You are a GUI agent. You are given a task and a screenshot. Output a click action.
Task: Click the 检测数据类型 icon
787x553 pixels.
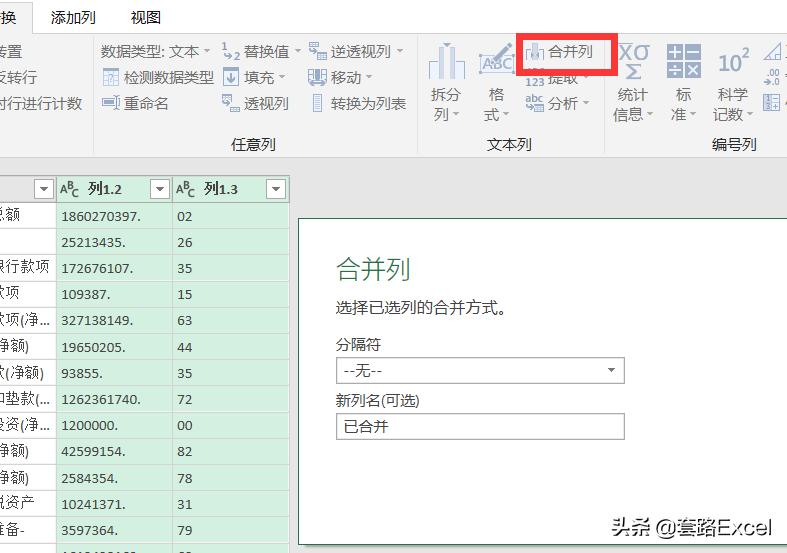coord(110,77)
